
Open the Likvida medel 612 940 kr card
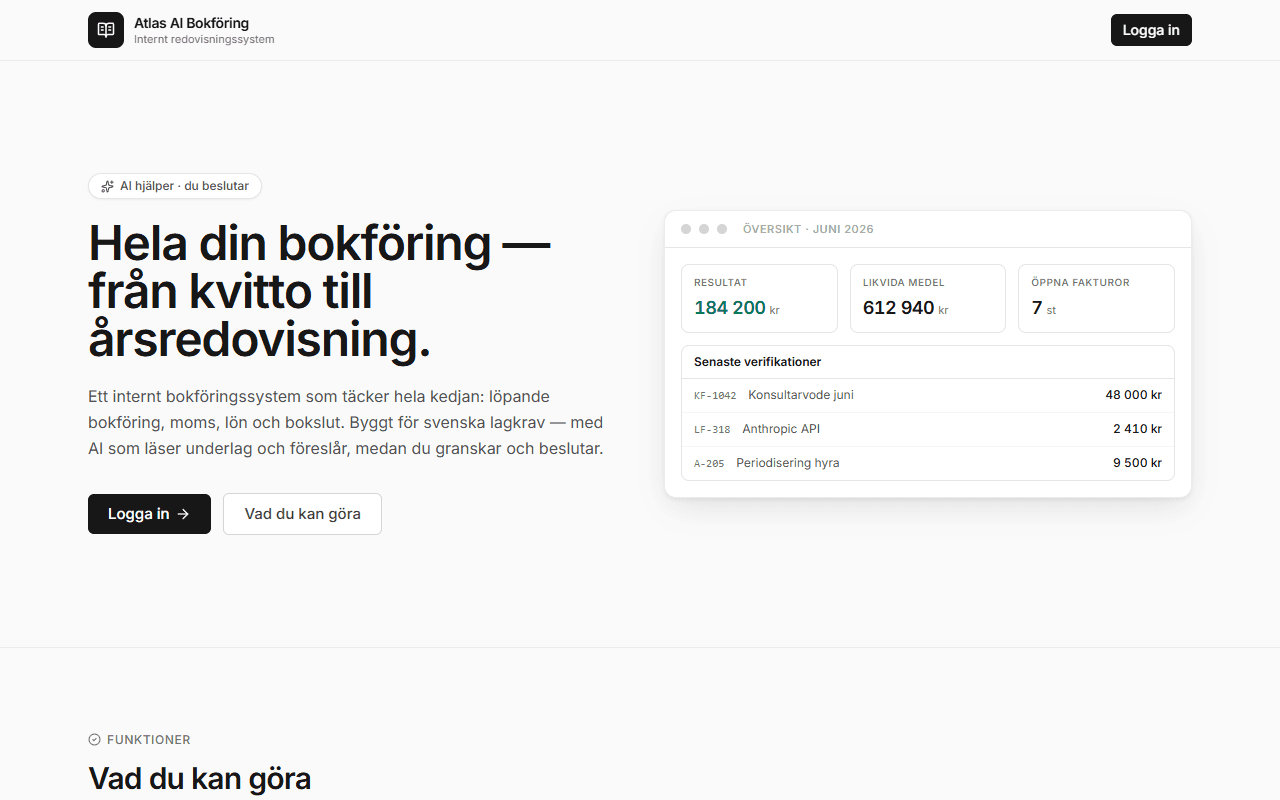(x=928, y=298)
